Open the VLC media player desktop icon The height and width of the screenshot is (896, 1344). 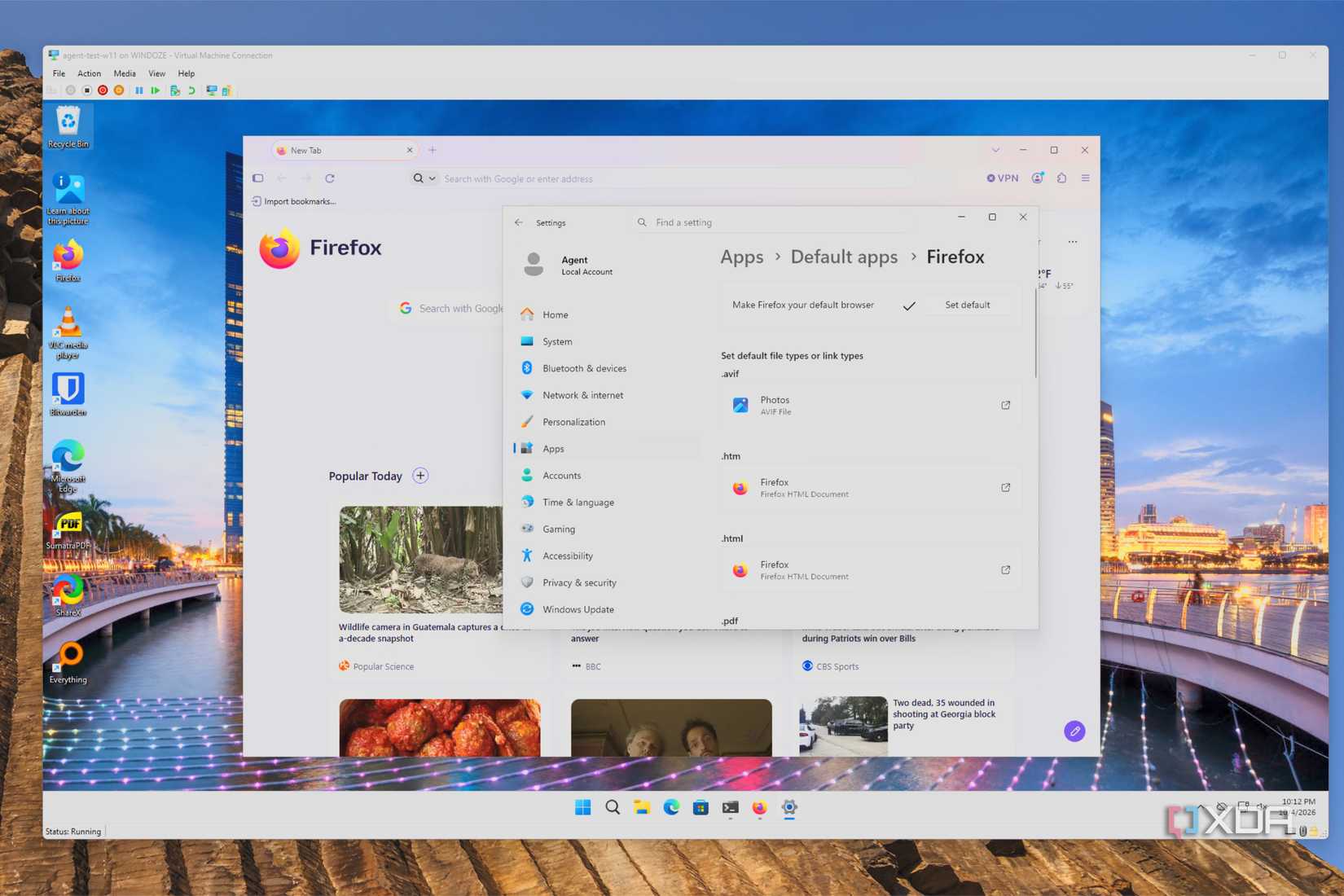point(68,332)
